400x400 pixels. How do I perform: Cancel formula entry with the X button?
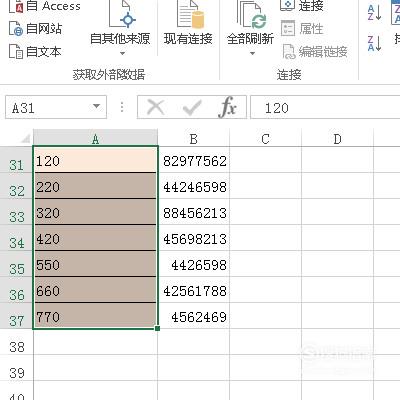(155, 107)
